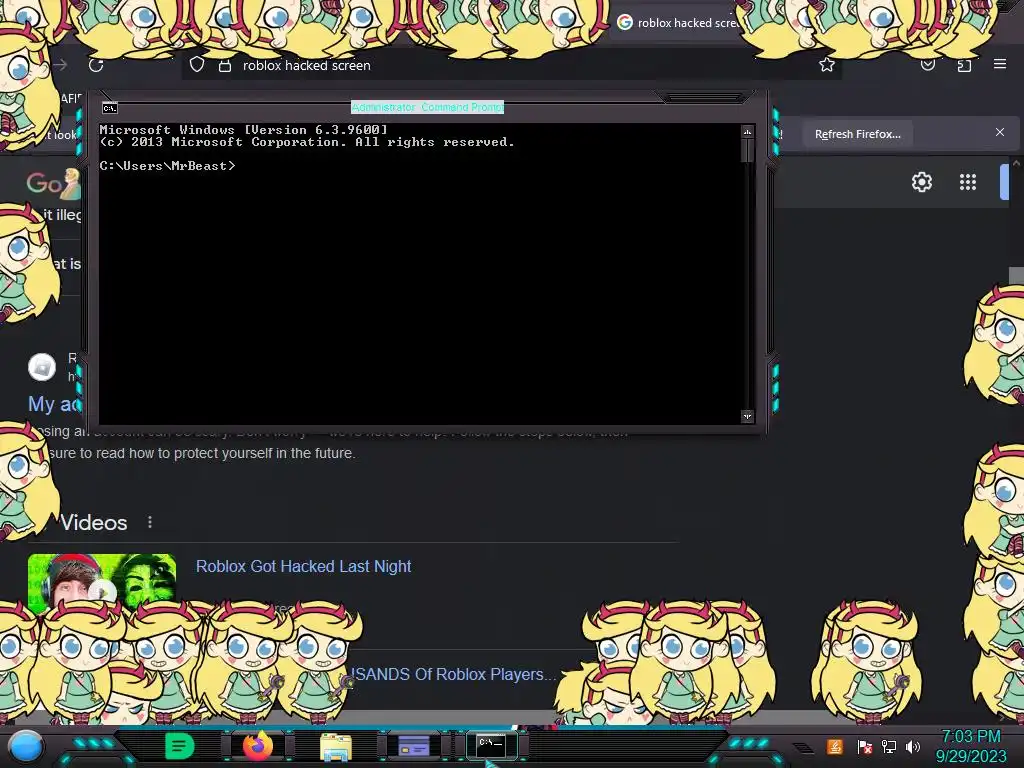Open File Explorer from the taskbar

click(x=336, y=747)
